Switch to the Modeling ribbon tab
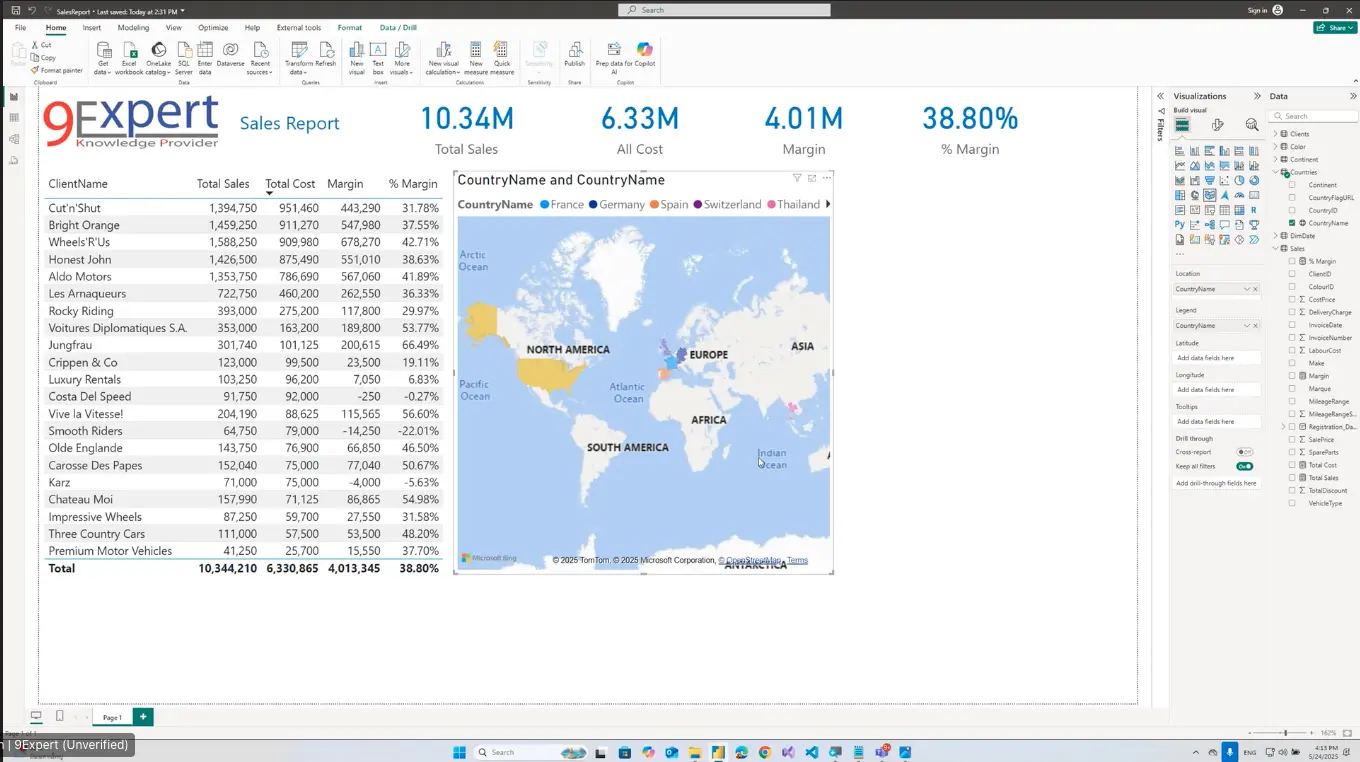This screenshot has height=762, width=1360. pos(133,28)
